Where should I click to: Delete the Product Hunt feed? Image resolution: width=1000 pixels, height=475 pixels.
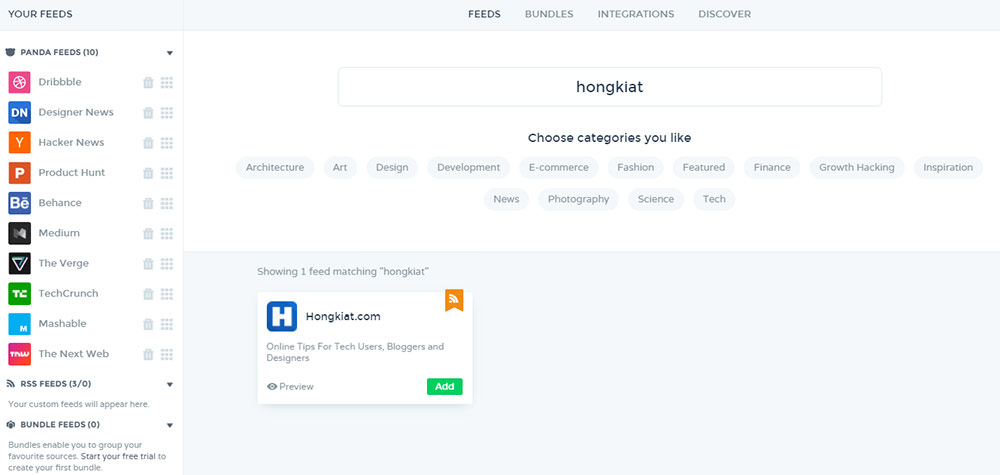(x=148, y=173)
